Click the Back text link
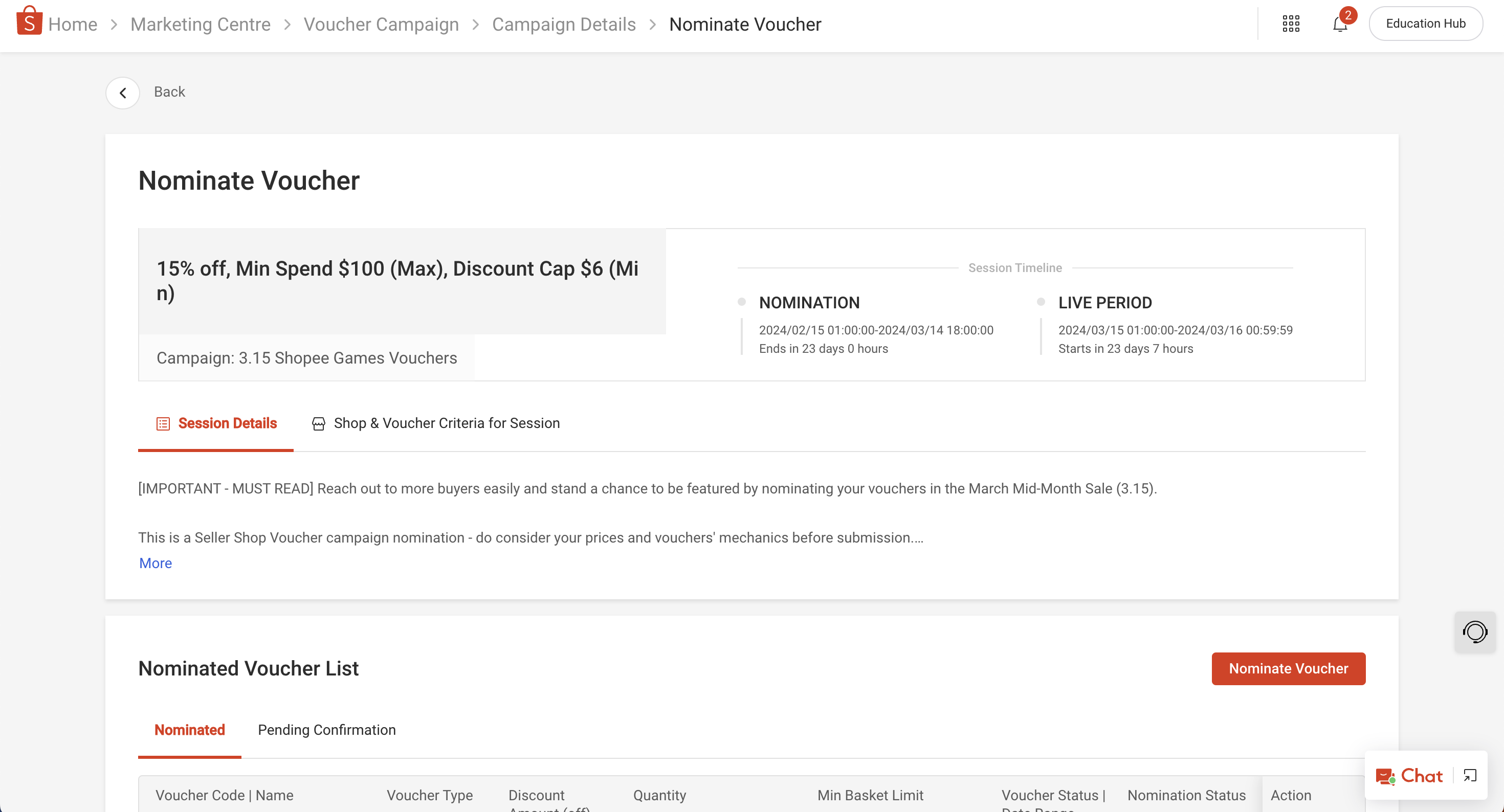The height and width of the screenshot is (812, 1504). coord(169,92)
